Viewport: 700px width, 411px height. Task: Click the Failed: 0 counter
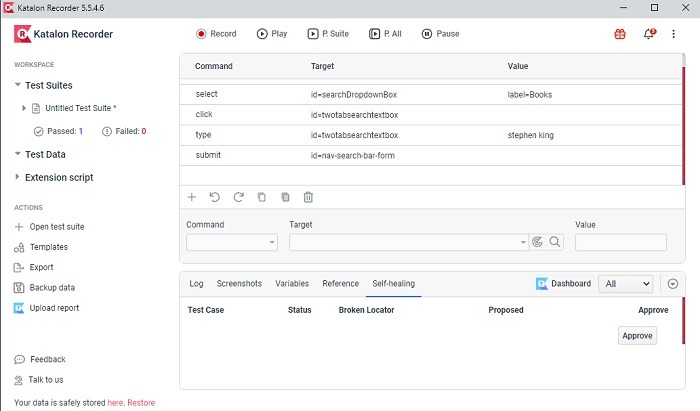click(x=124, y=131)
